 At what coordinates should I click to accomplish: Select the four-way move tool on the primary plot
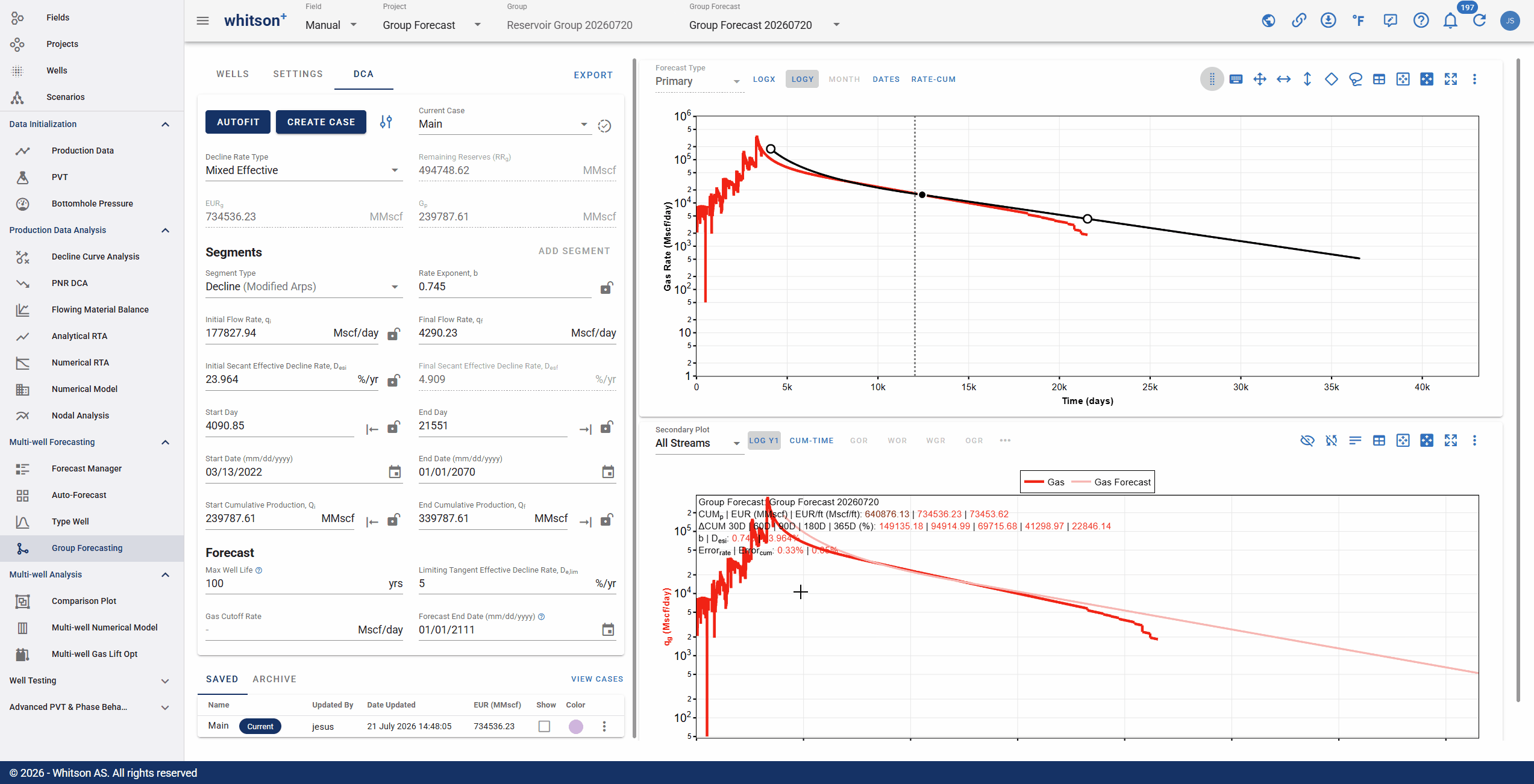pyautogui.click(x=1260, y=79)
